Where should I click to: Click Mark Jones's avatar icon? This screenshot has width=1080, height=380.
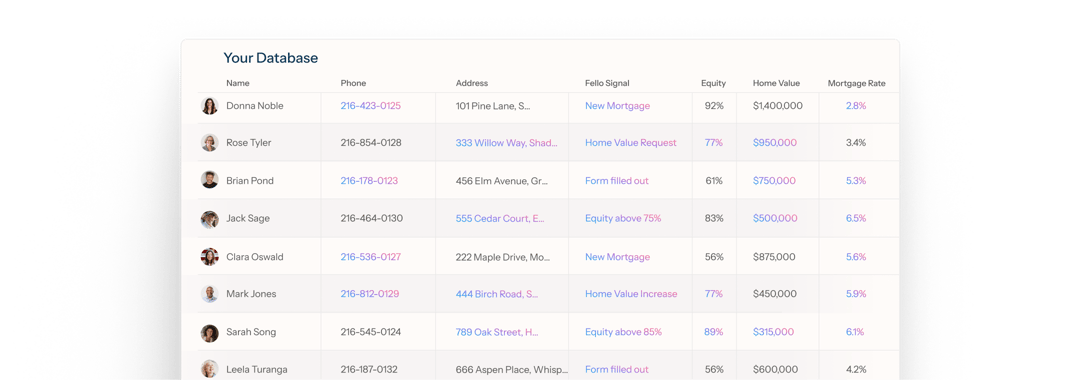click(209, 294)
